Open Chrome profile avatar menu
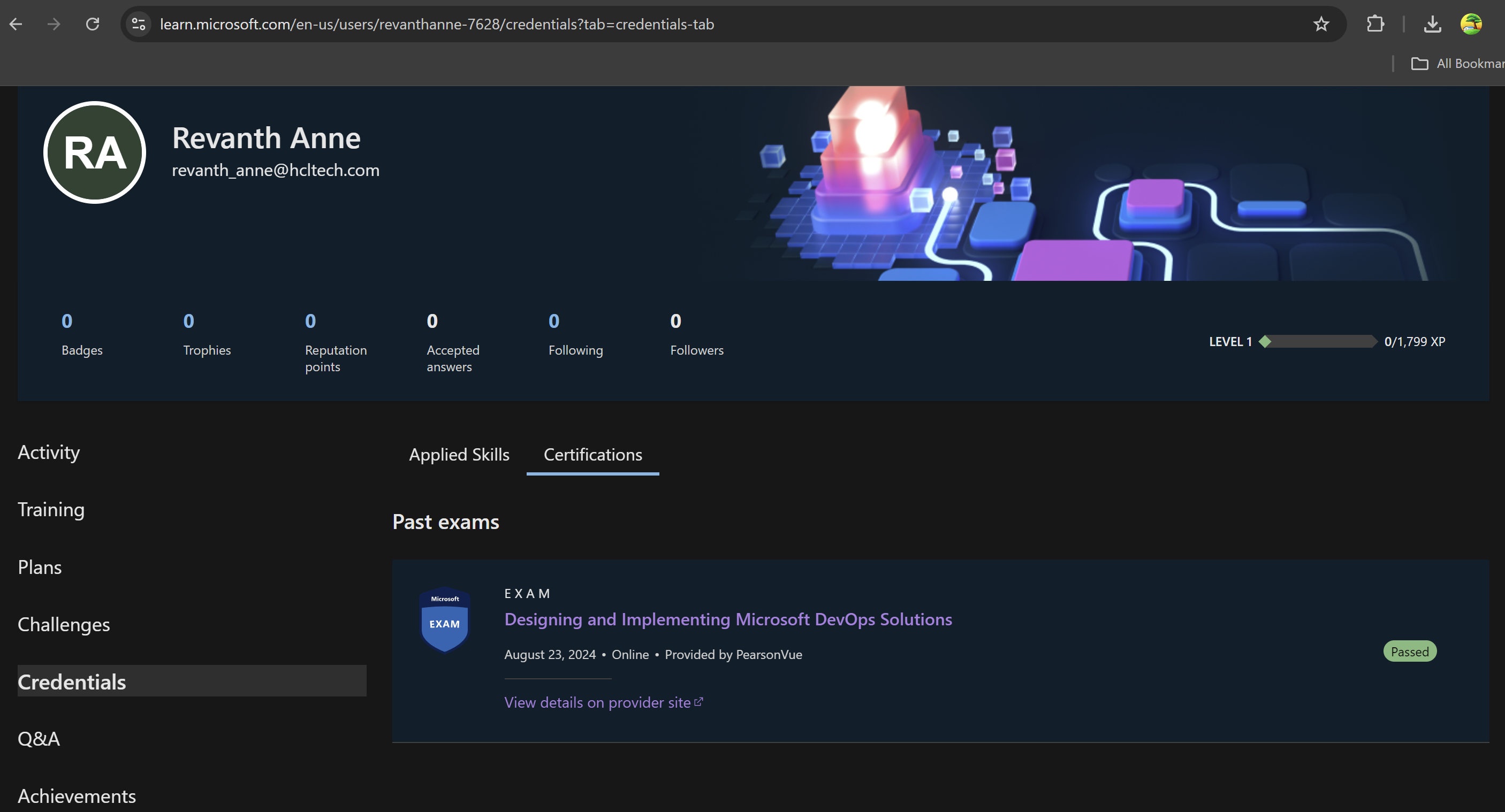The width and height of the screenshot is (1505, 812). click(x=1471, y=24)
